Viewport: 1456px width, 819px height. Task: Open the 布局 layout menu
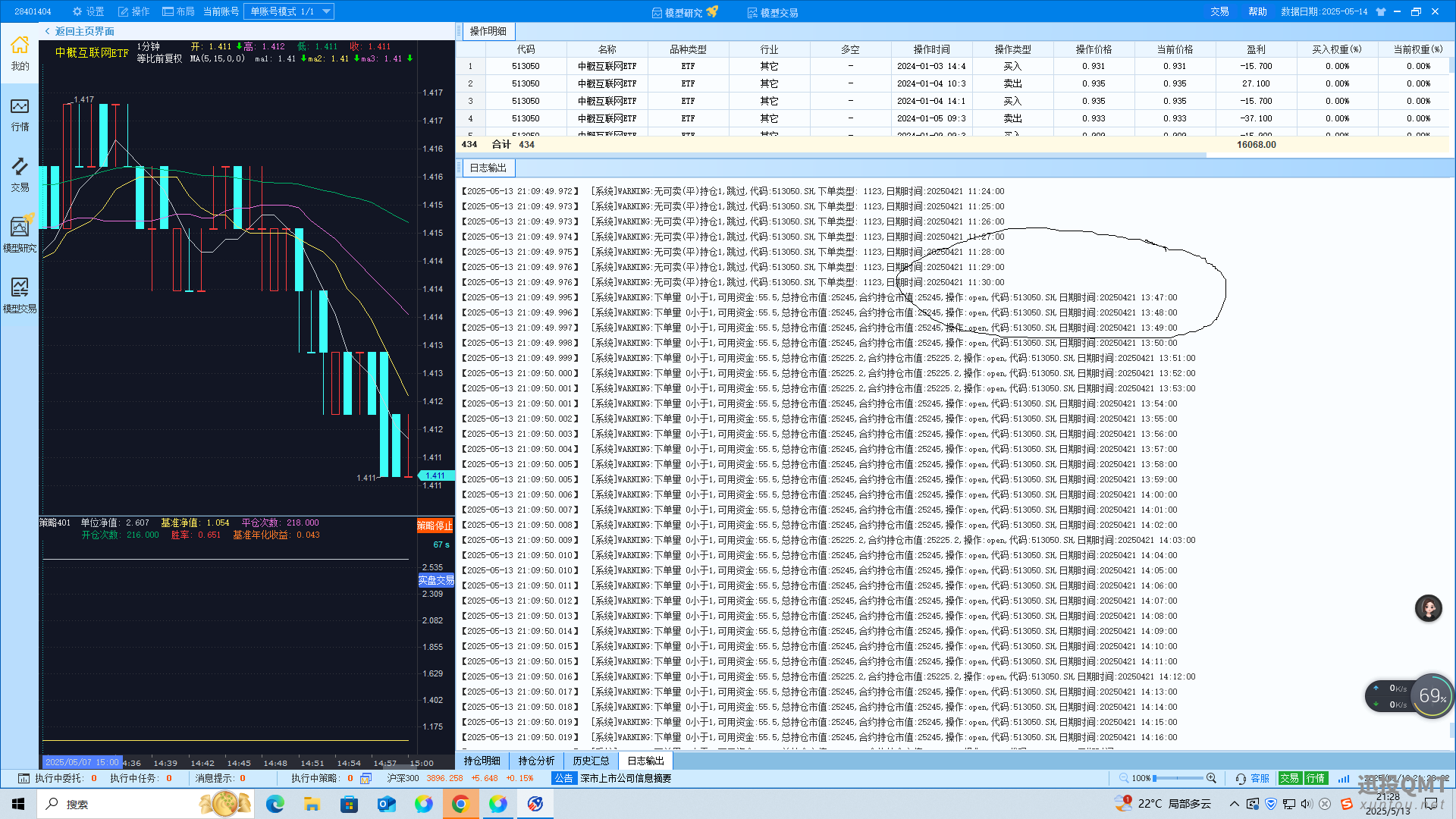[178, 11]
